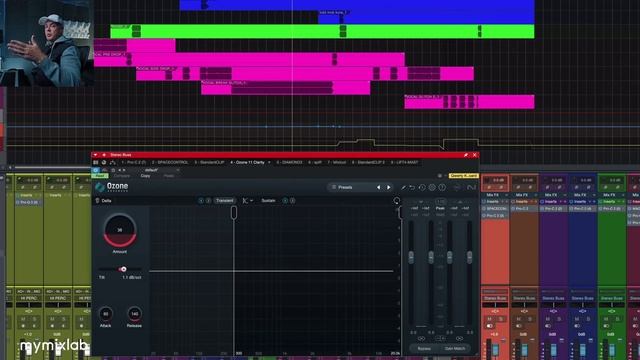
Task: Toggle monitor switch on red channel strip
Action: pos(489,326)
